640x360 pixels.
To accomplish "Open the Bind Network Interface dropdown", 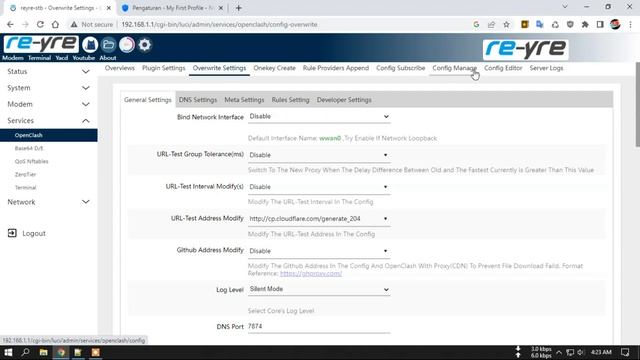I will coord(319,117).
